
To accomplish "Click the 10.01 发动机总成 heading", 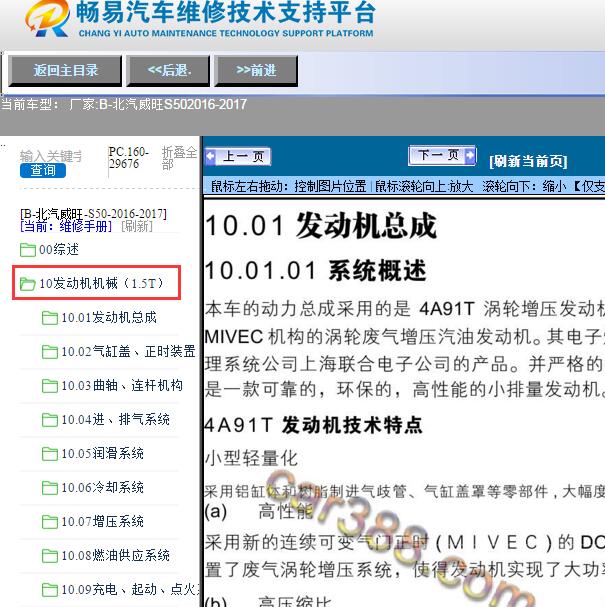I will [x=321, y=226].
